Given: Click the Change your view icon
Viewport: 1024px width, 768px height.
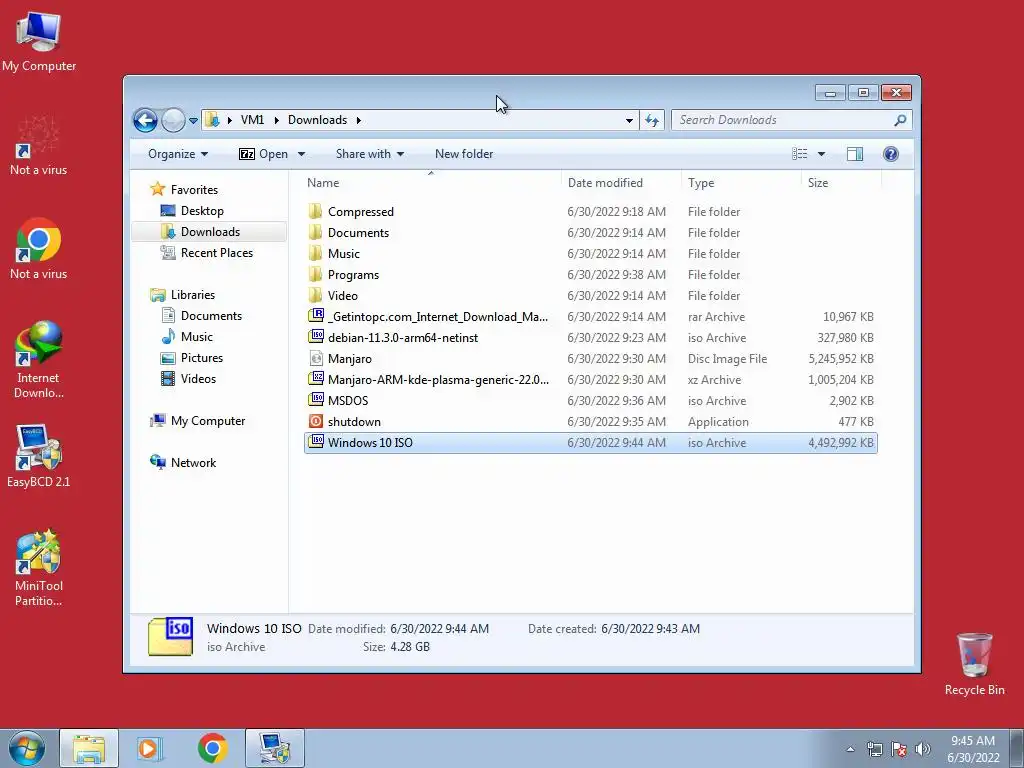Looking at the screenshot, I should coord(799,154).
